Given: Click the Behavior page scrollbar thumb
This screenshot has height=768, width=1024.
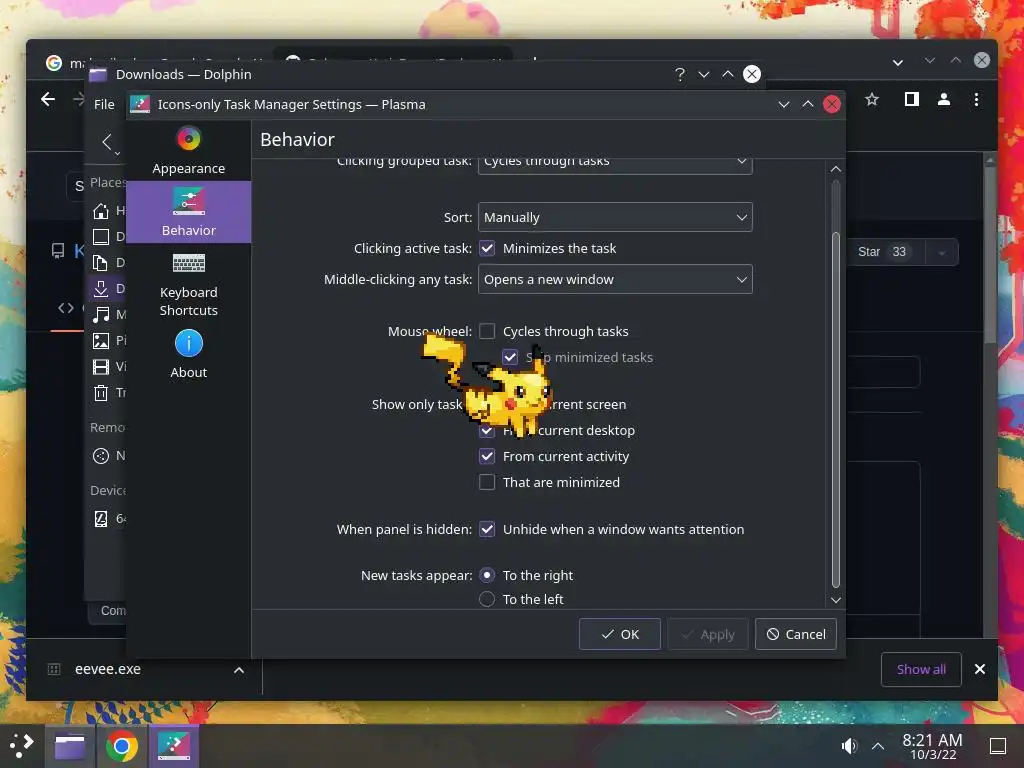Looking at the screenshot, I should [x=835, y=410].
